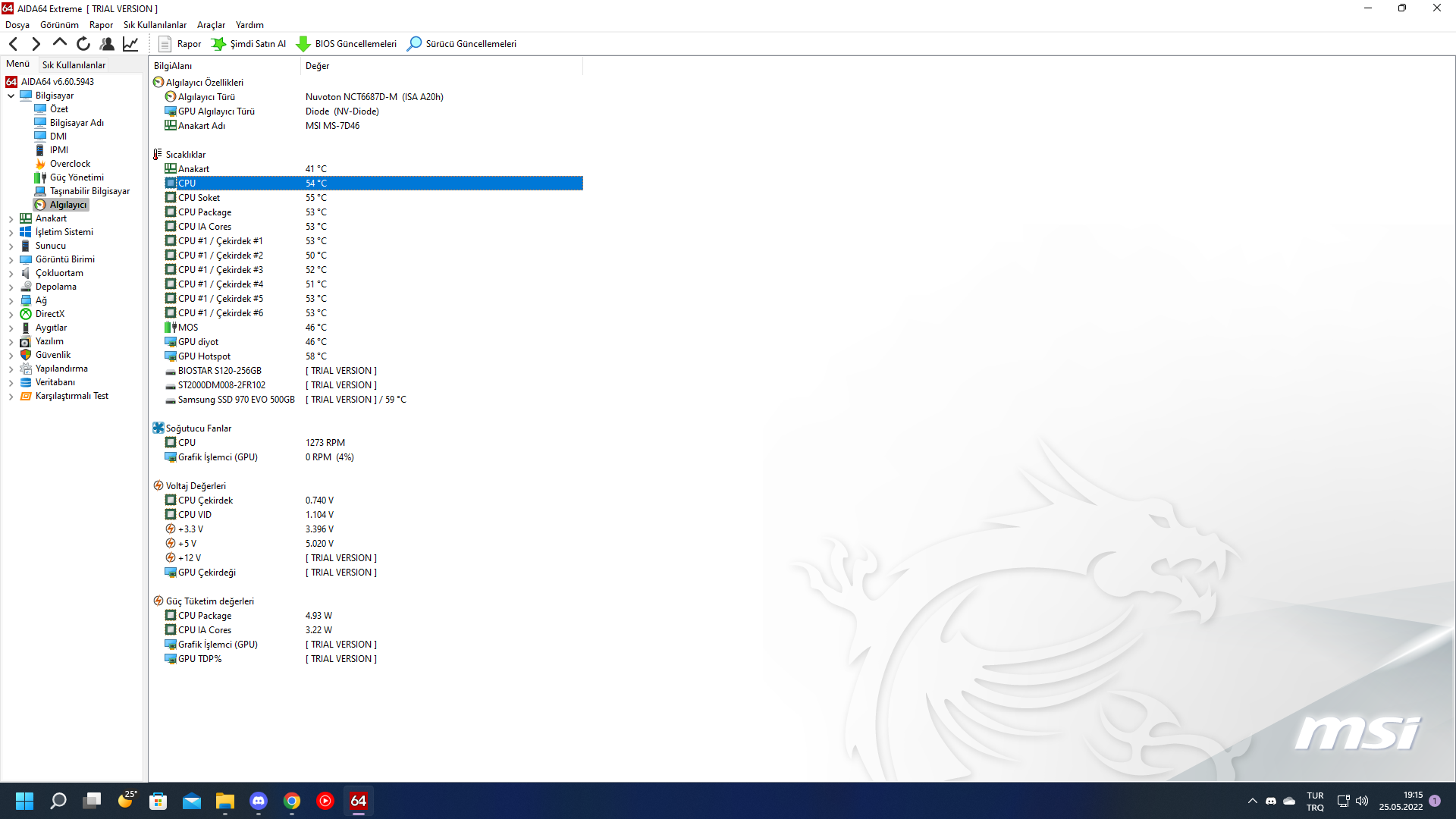Select the GPU Hotspot temperature row
Viewport: 1456px width, 819px height.
click(204, 356)
